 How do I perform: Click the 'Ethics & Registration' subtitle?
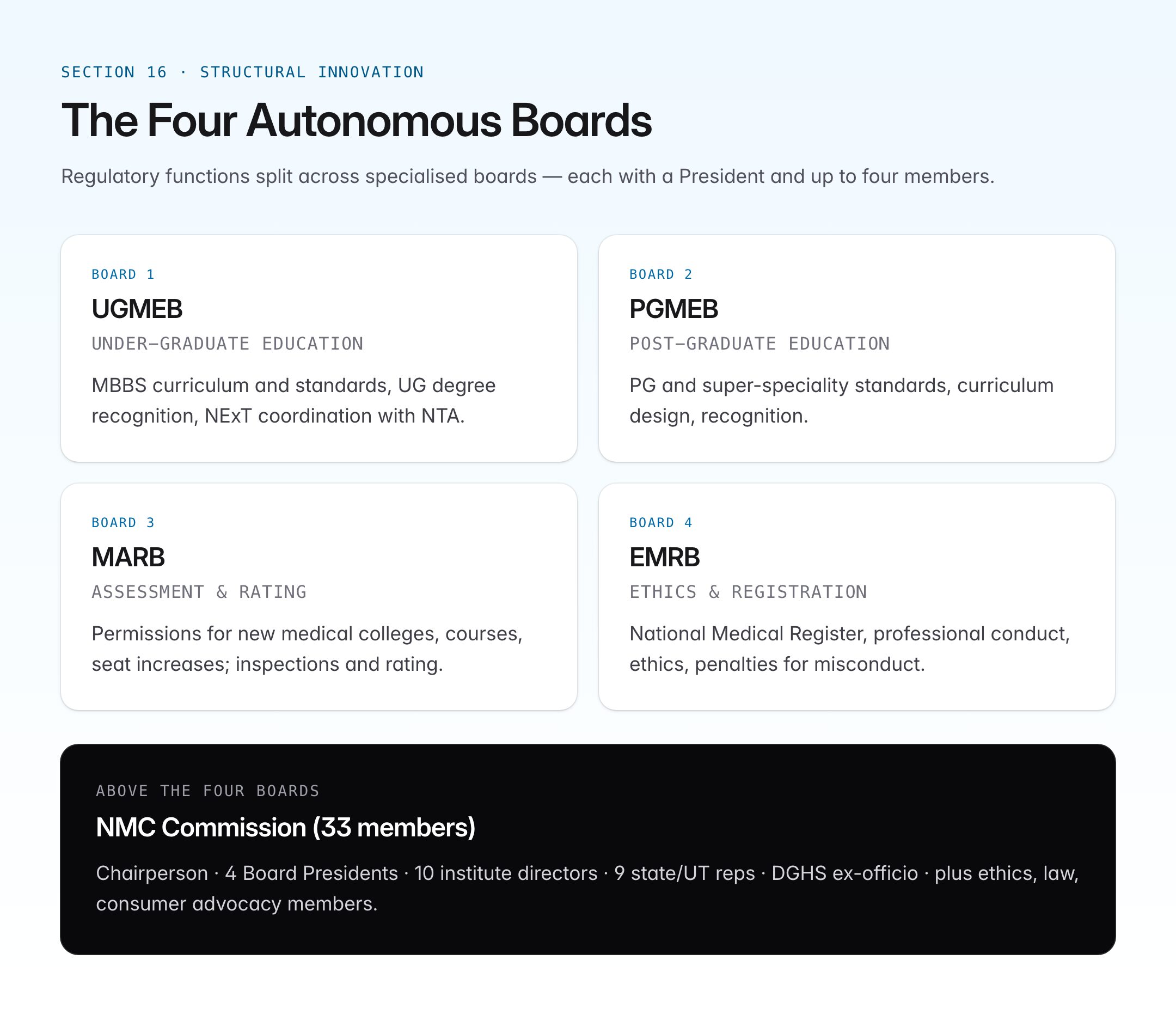tap(748, 591)
